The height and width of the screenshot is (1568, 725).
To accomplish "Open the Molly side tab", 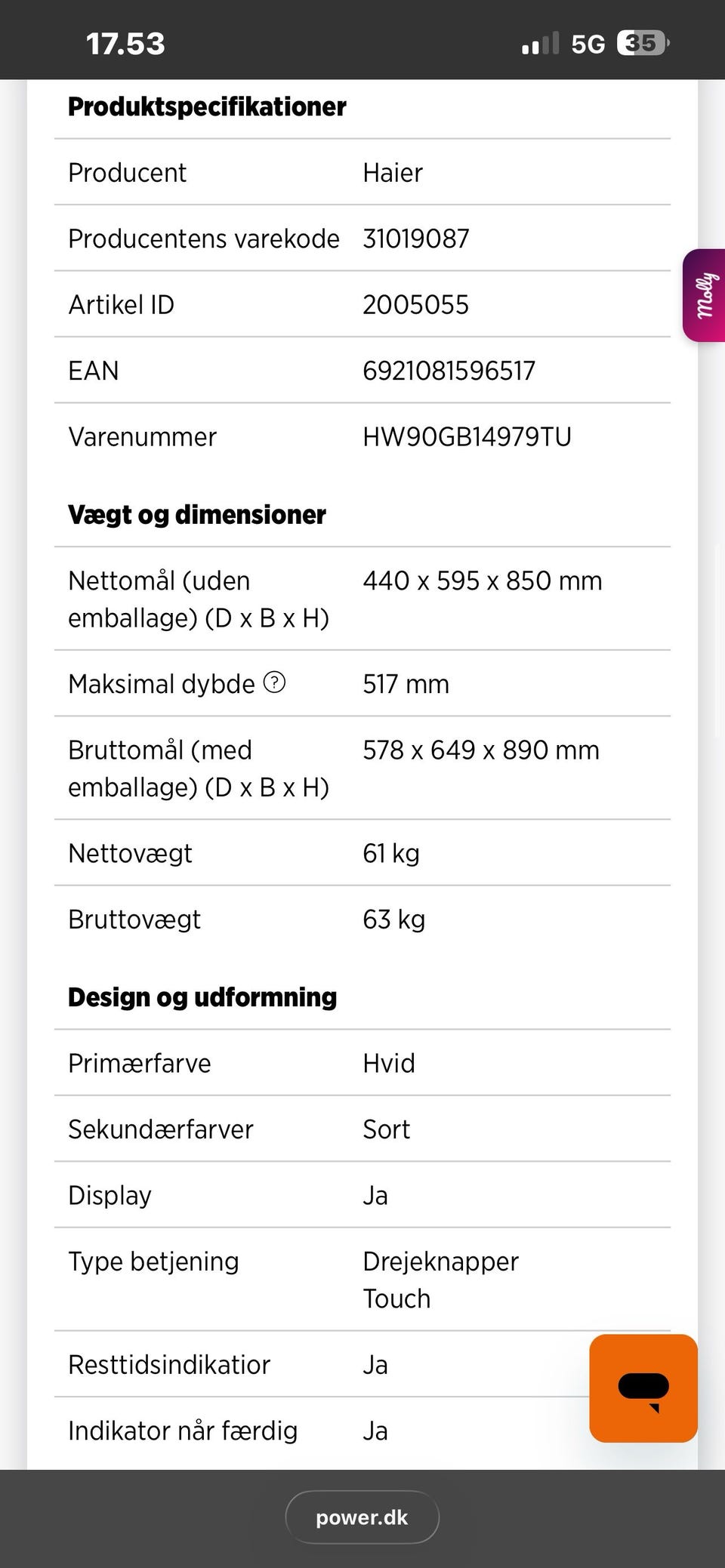I will pyautogui.click(x=704, y=295).
